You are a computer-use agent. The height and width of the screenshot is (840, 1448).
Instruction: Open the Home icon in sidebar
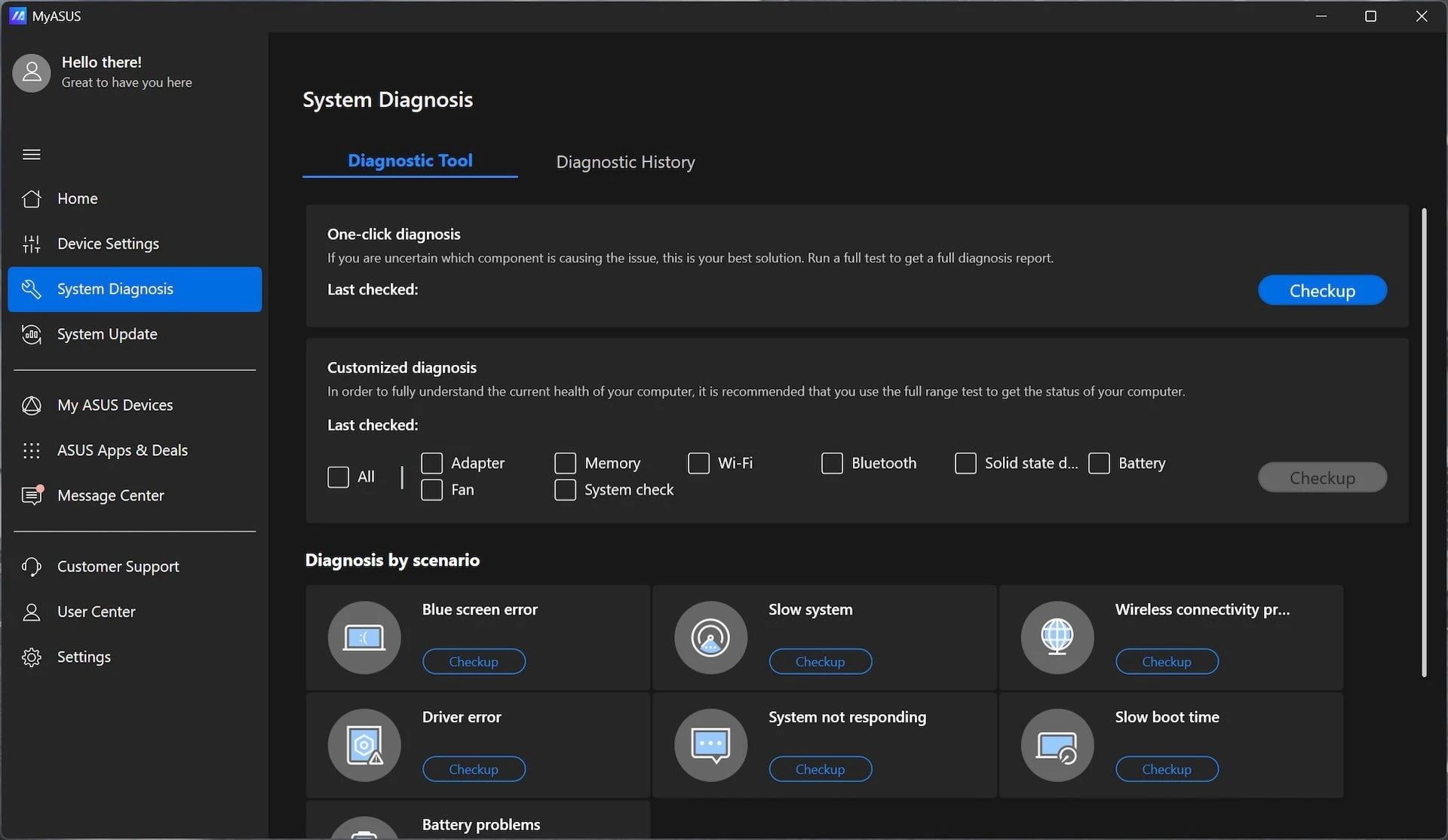coord(32,198)
